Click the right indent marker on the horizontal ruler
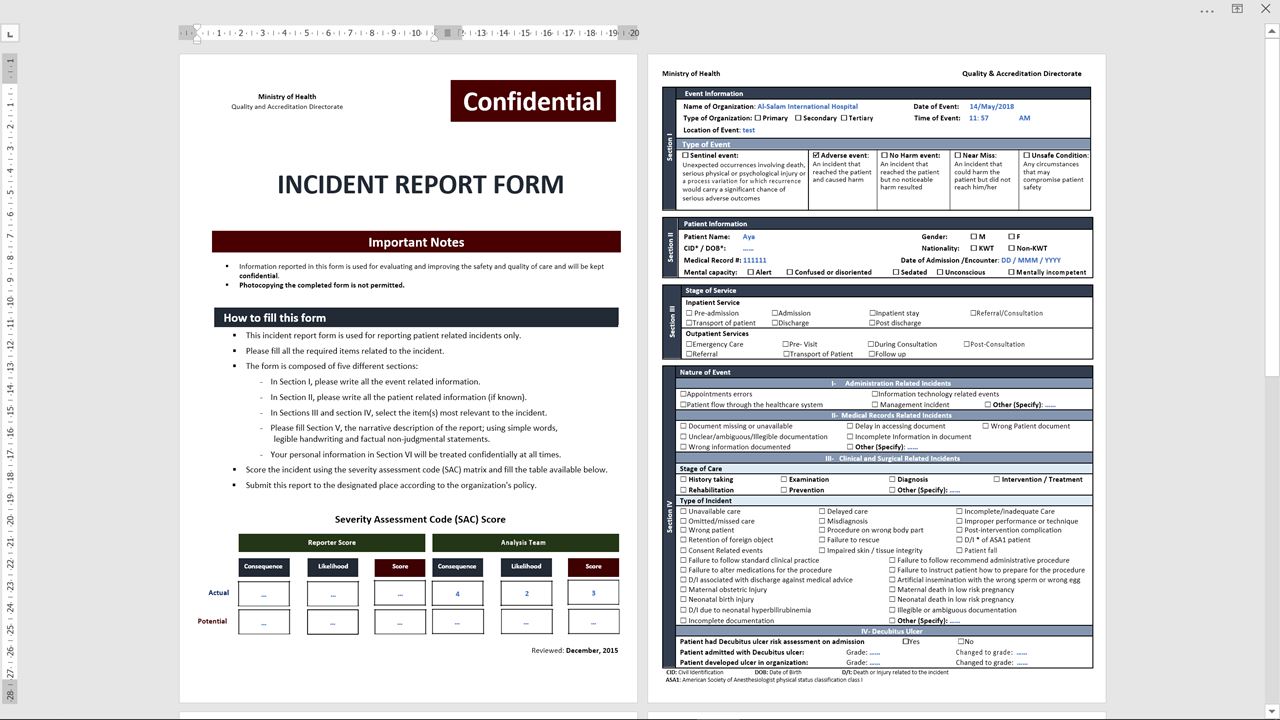Image resolution: width=1280 pixels, height=720 pixels. (435, 37)
